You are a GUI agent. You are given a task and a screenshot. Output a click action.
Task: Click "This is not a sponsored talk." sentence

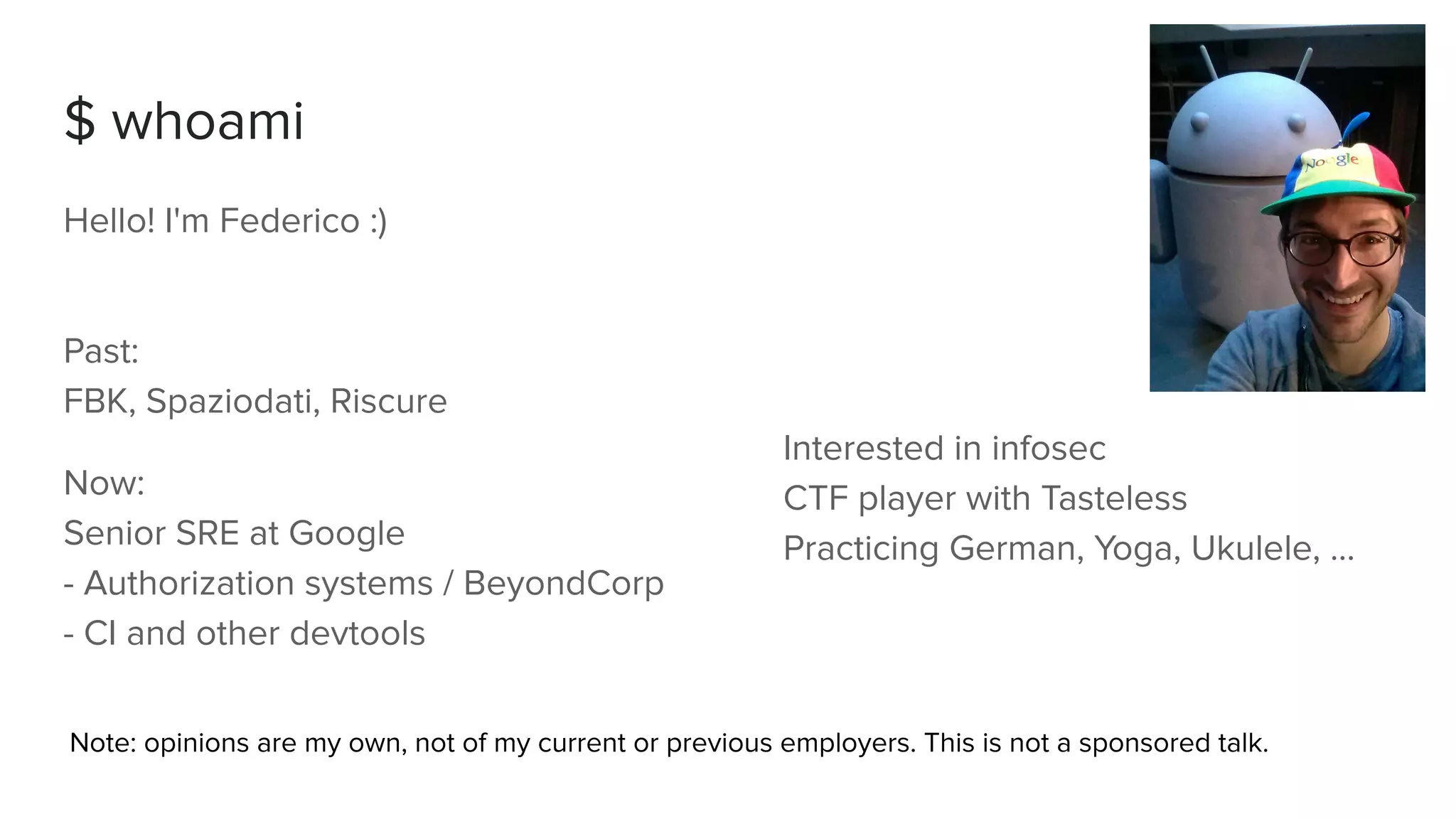tap(1096, 743)
